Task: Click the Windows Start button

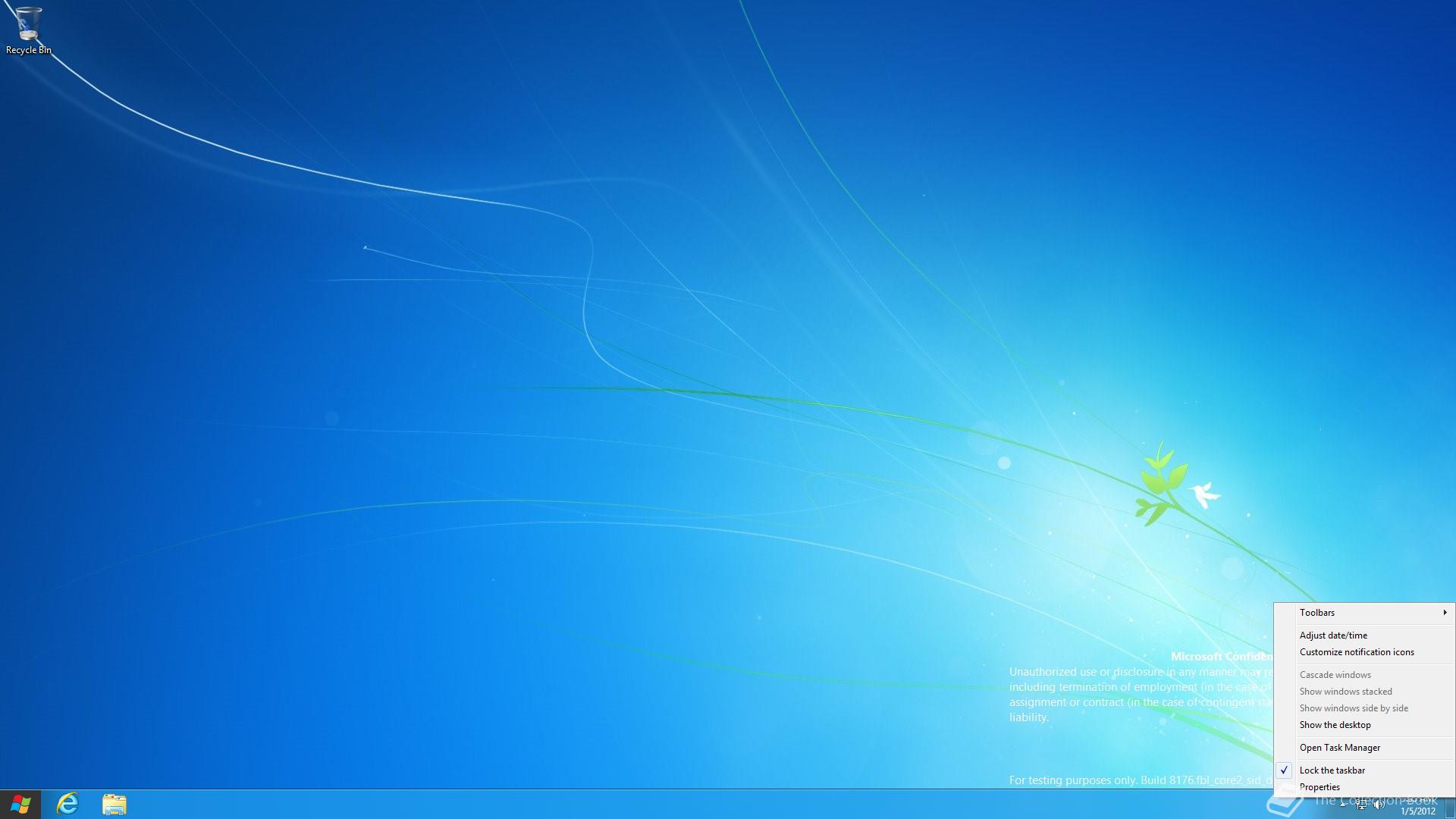Action: tap(20, 805)
